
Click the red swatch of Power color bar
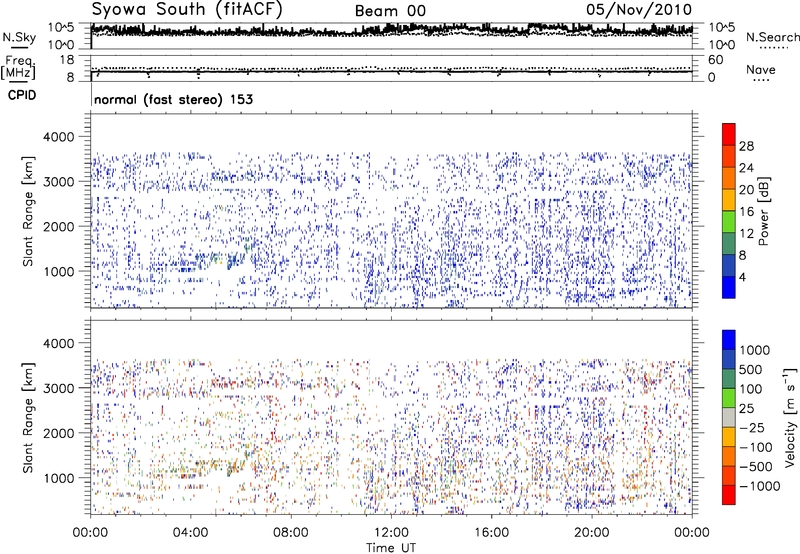click(x=729, y=134)
